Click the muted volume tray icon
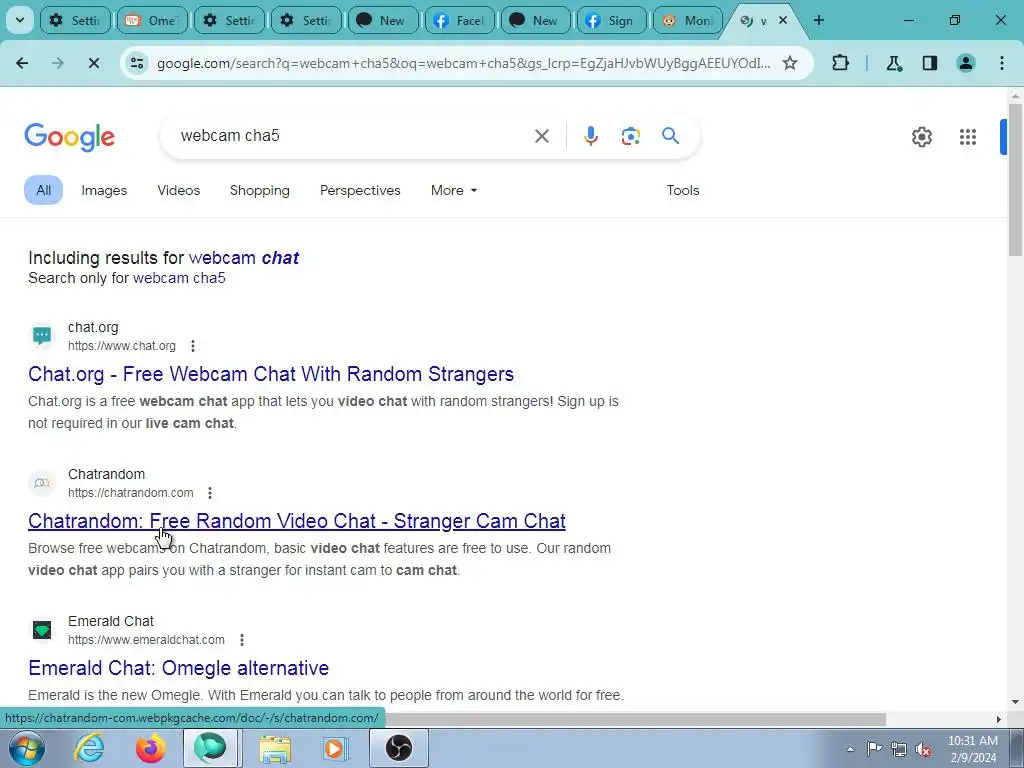The image size is (1024, 768). pos(923,749)
